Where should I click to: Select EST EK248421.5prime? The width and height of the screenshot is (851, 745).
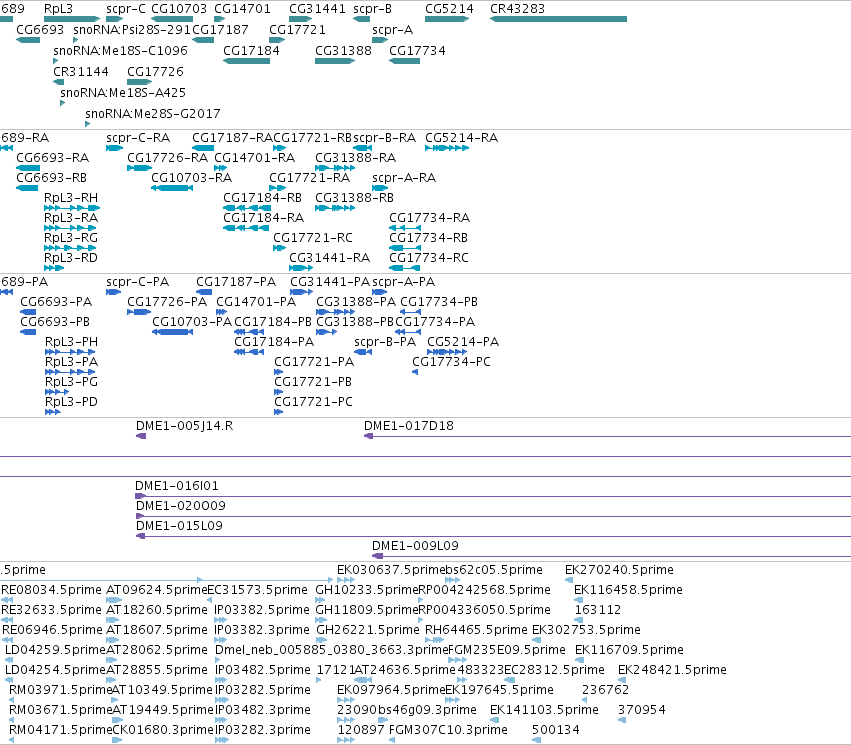672,671
